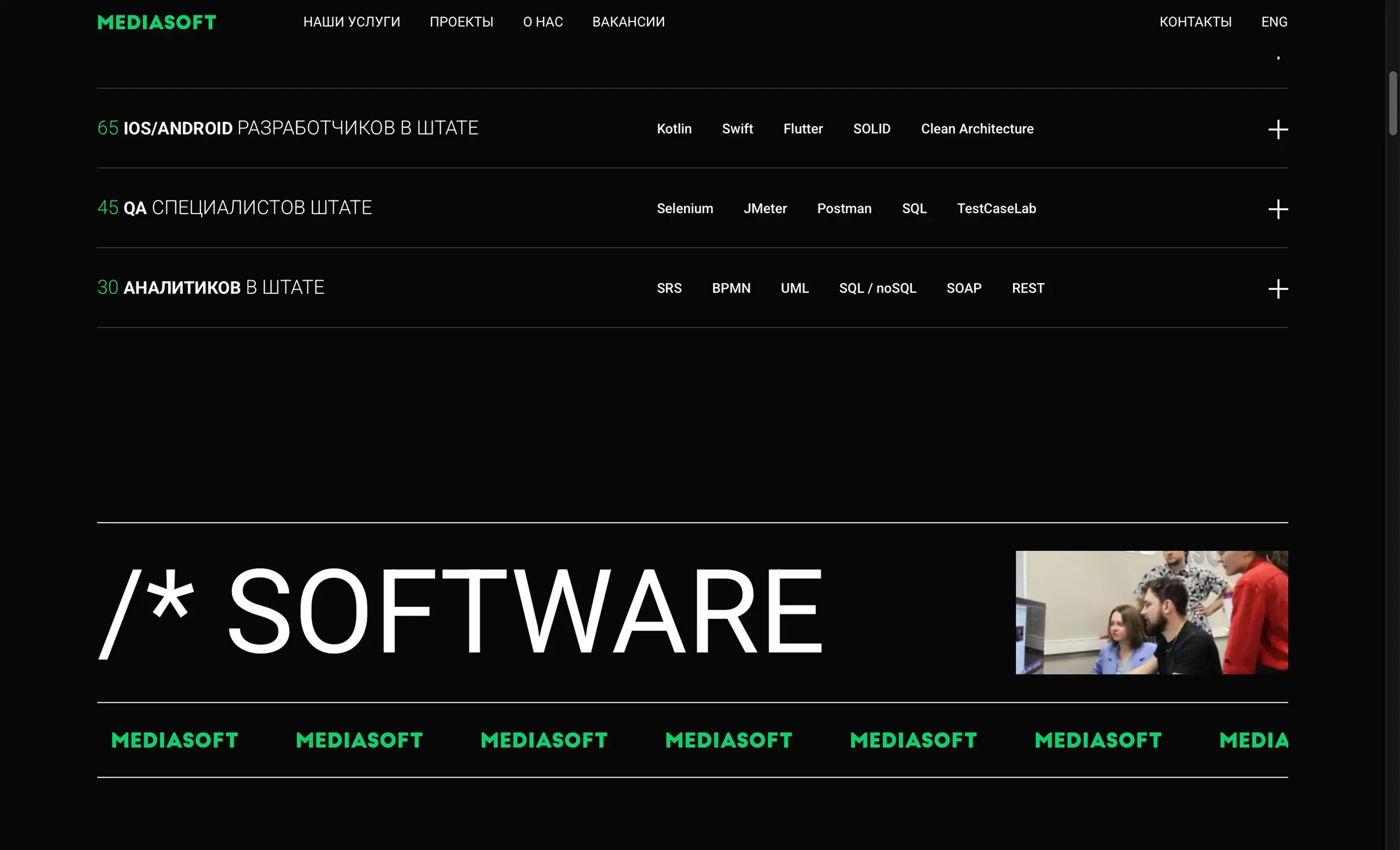Screen dimensions: 1400x850
Task: Click the BPMN tag in analysts row
Action: coord(731,288)
